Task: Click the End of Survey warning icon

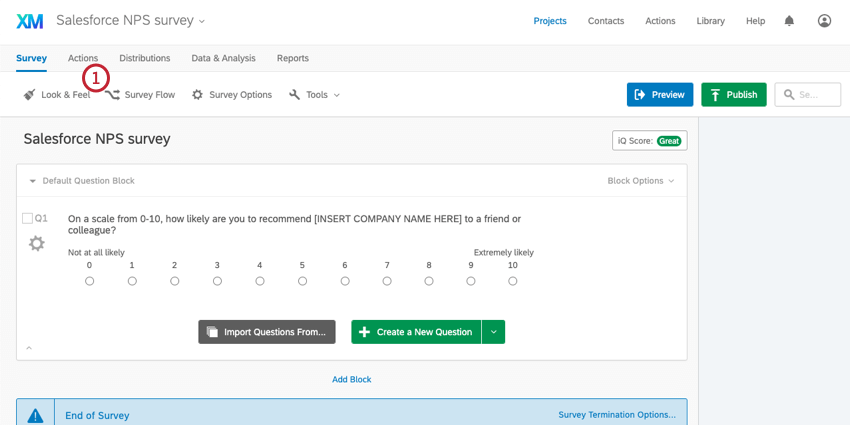Action: click(35, 416)
